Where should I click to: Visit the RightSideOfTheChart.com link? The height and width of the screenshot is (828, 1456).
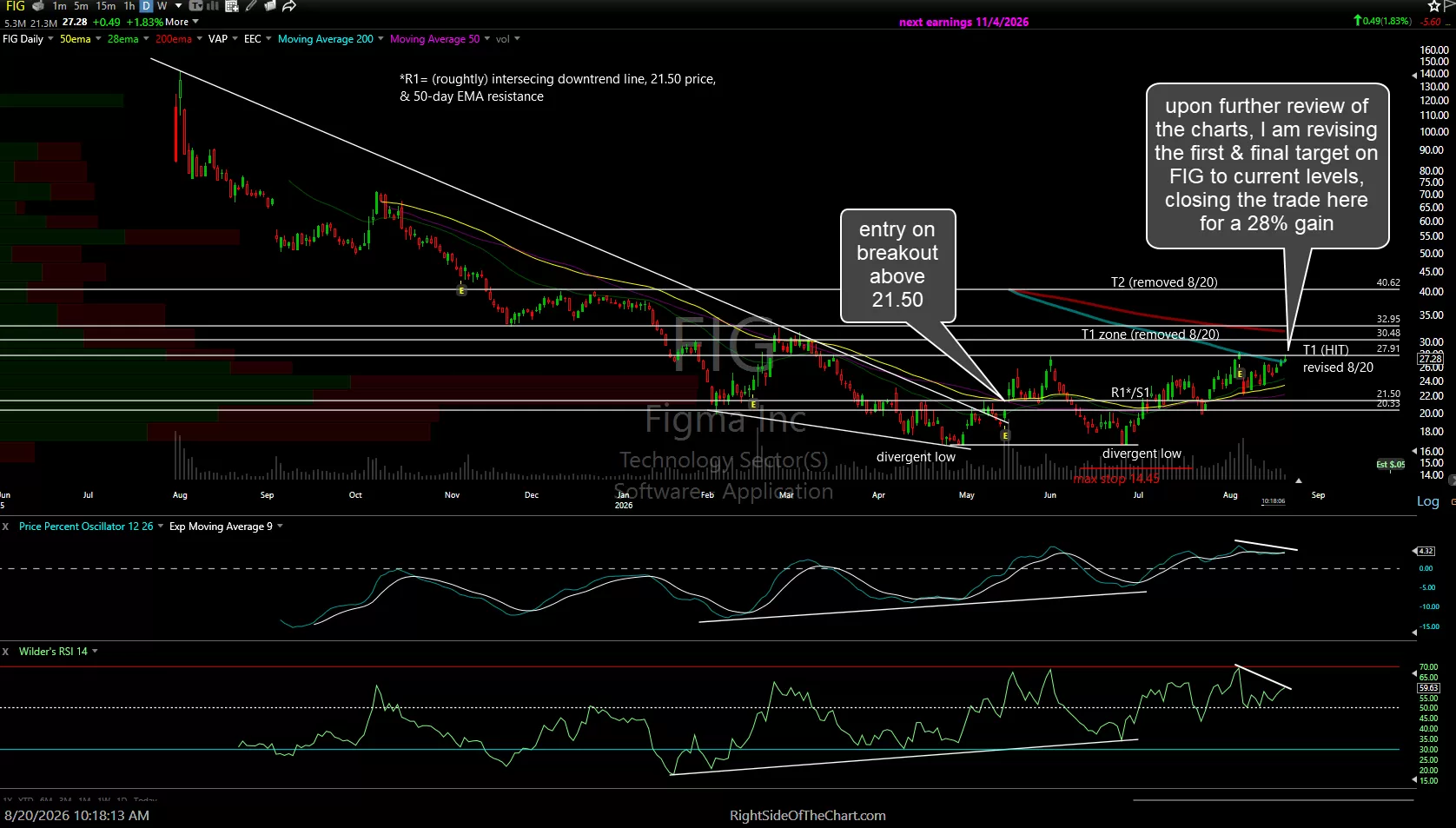tap(808, 816)
